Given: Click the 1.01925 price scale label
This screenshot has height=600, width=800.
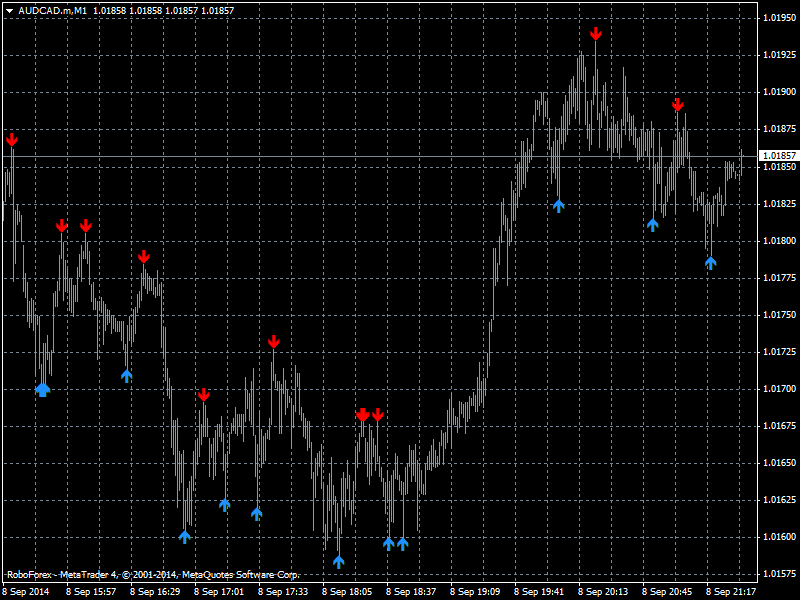Looking at the screenshot, I should (x=779, y=55).
